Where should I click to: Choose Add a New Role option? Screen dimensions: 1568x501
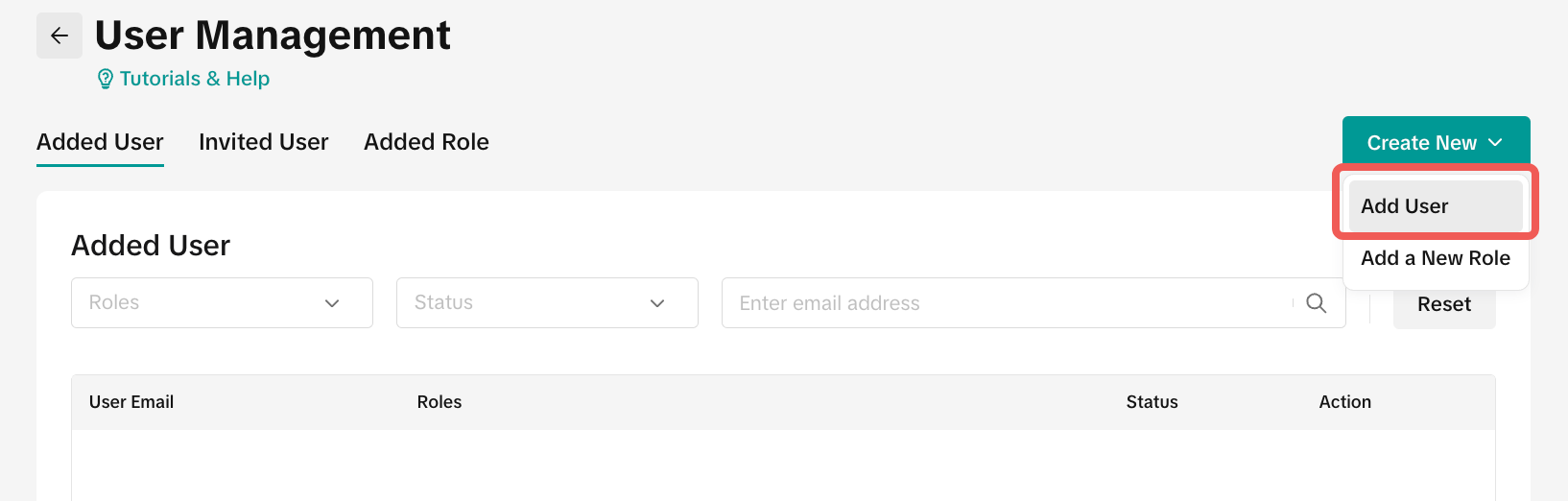tap(1435, 258)
